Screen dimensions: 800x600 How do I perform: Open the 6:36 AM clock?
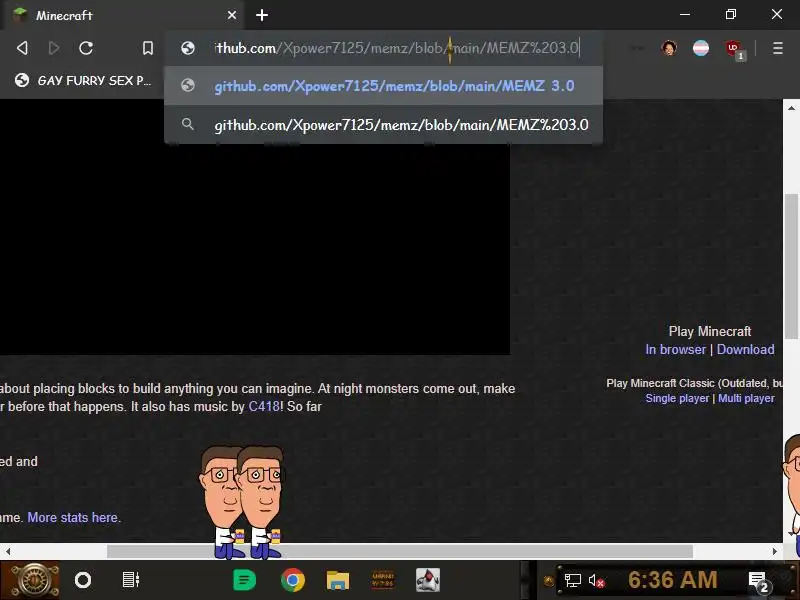(x=672, y=580)
